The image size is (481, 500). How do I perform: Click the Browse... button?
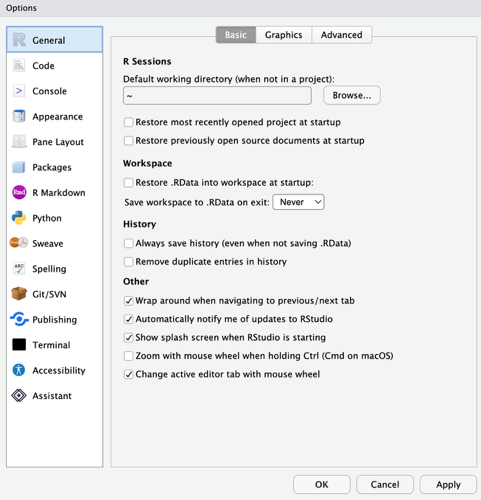coord(352,95)
